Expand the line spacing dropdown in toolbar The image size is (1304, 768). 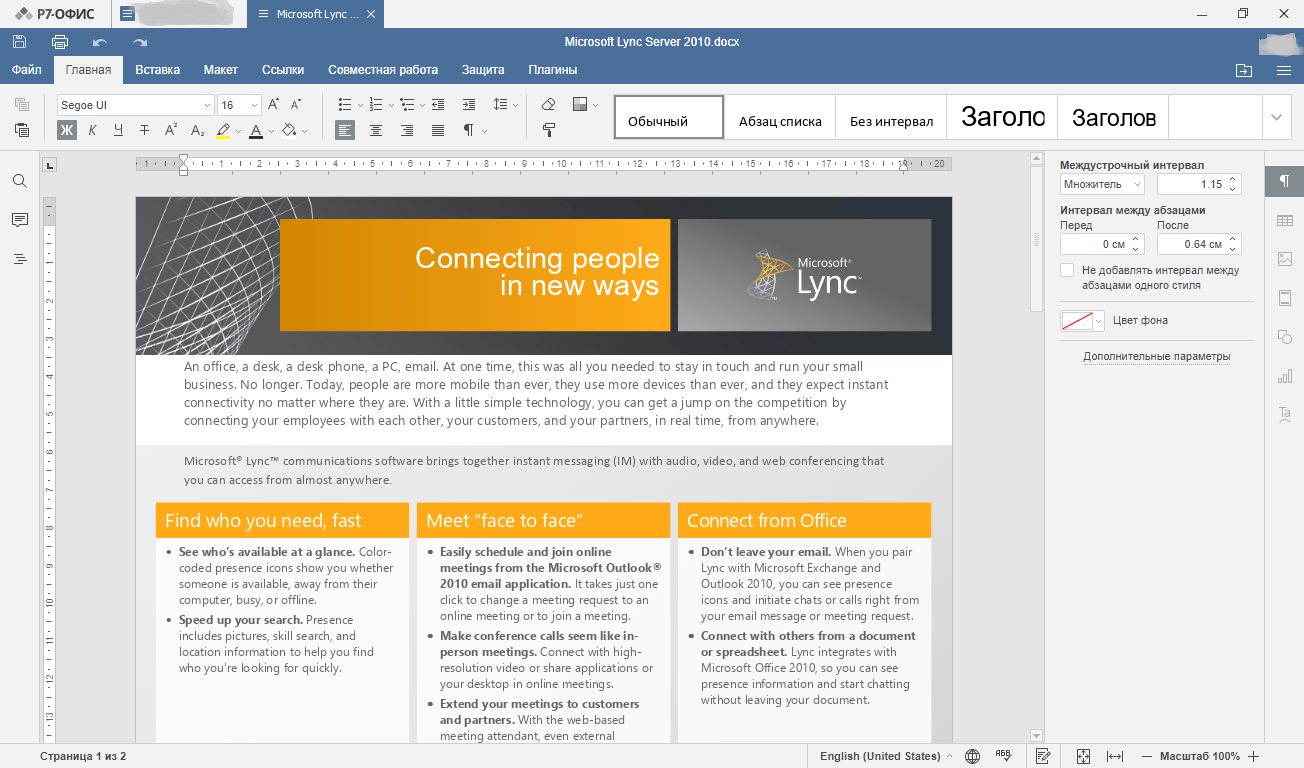pos(516,105)
